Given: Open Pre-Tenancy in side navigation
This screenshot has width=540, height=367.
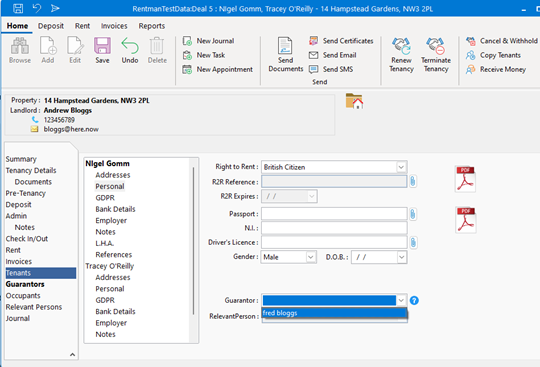Looking at the screenshot, I should tap(25, 193).
